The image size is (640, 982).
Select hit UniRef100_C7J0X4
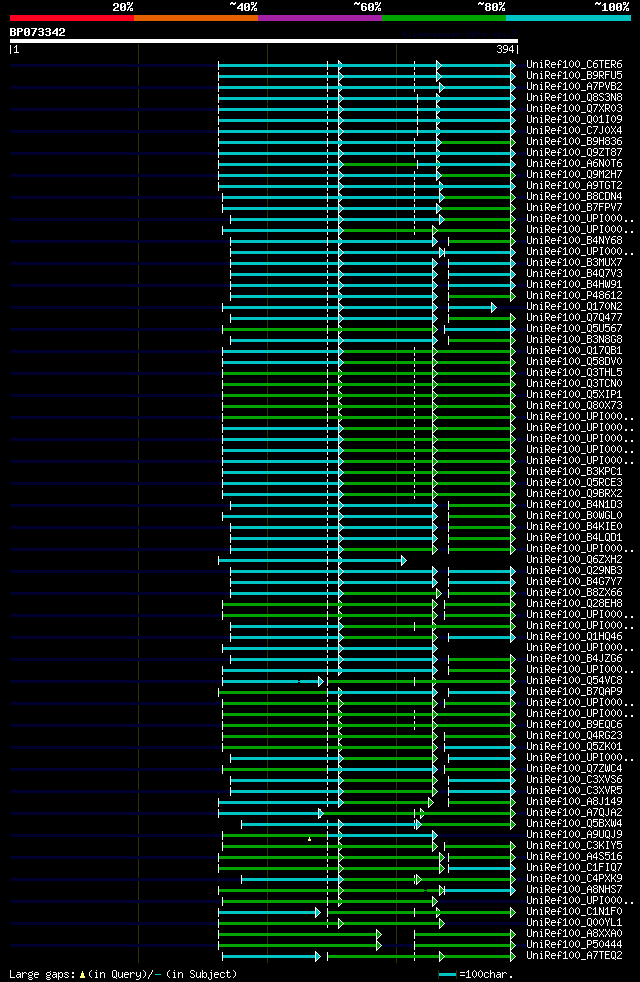tap(574, 130)
